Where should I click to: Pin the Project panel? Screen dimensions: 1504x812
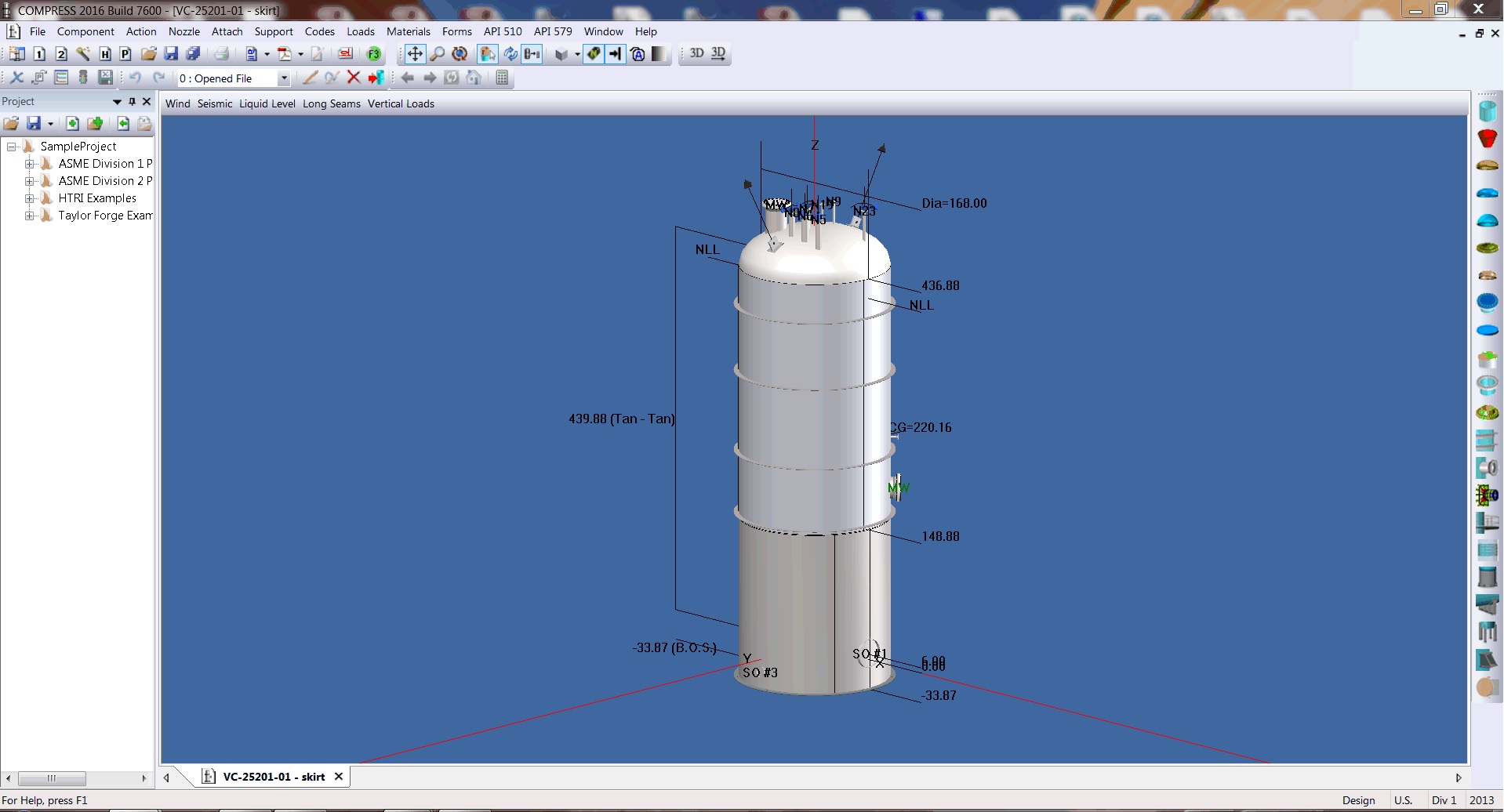pos(132,101)
